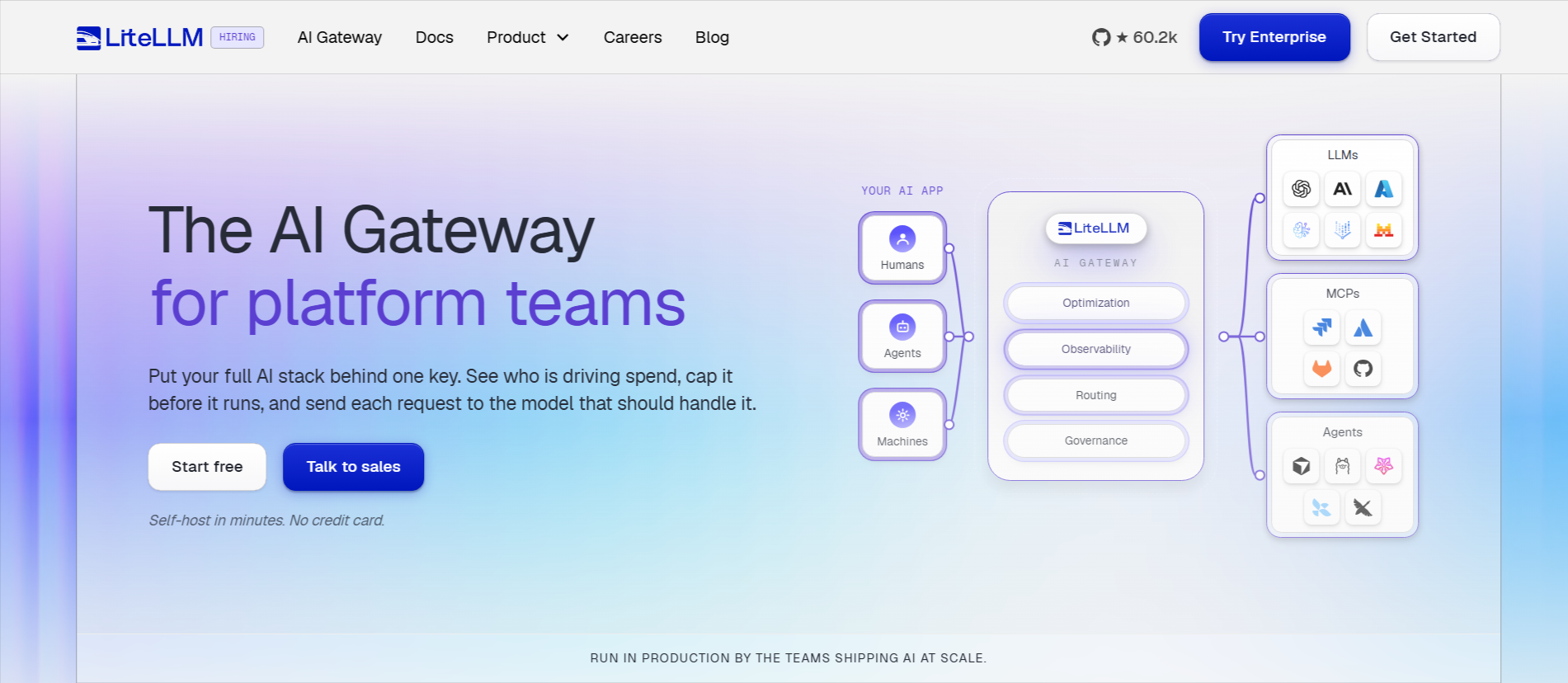
Task: Click the pink flower icon in the Agents panel
Action: [x=1384, y=466]
